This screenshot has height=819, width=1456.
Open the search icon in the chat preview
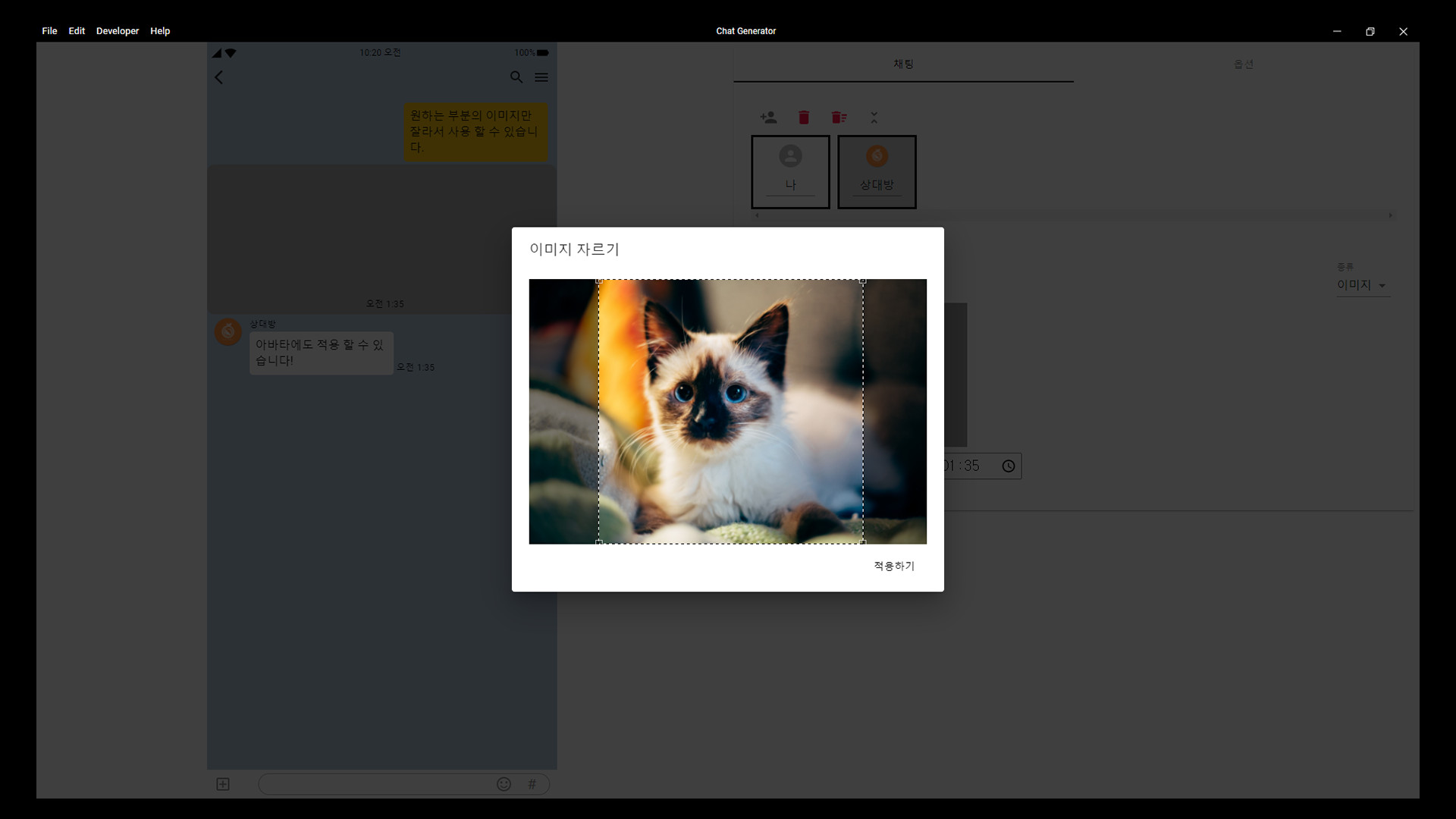click(516, 77)
